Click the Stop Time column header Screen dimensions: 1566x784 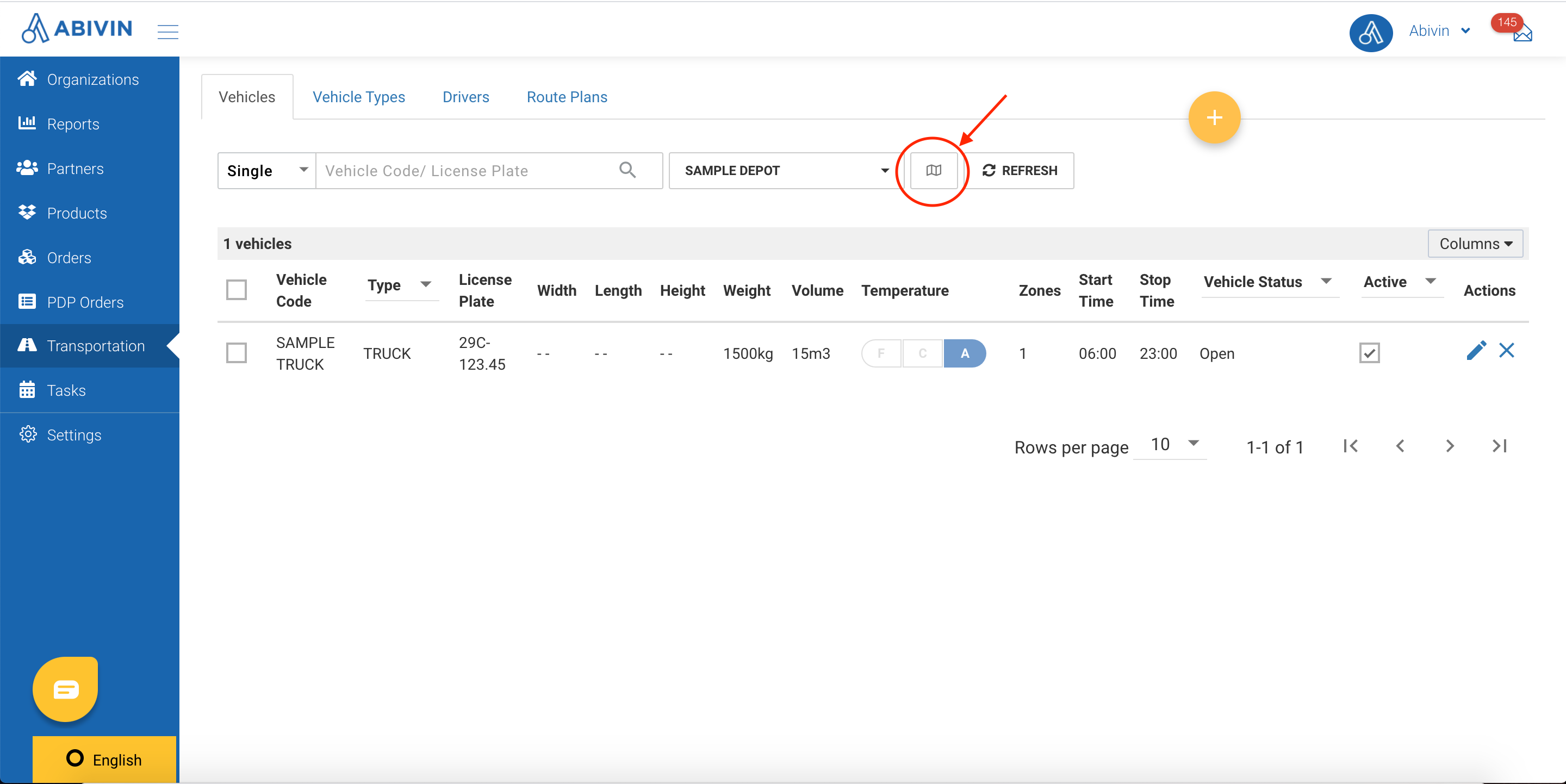pos(1156,290)
